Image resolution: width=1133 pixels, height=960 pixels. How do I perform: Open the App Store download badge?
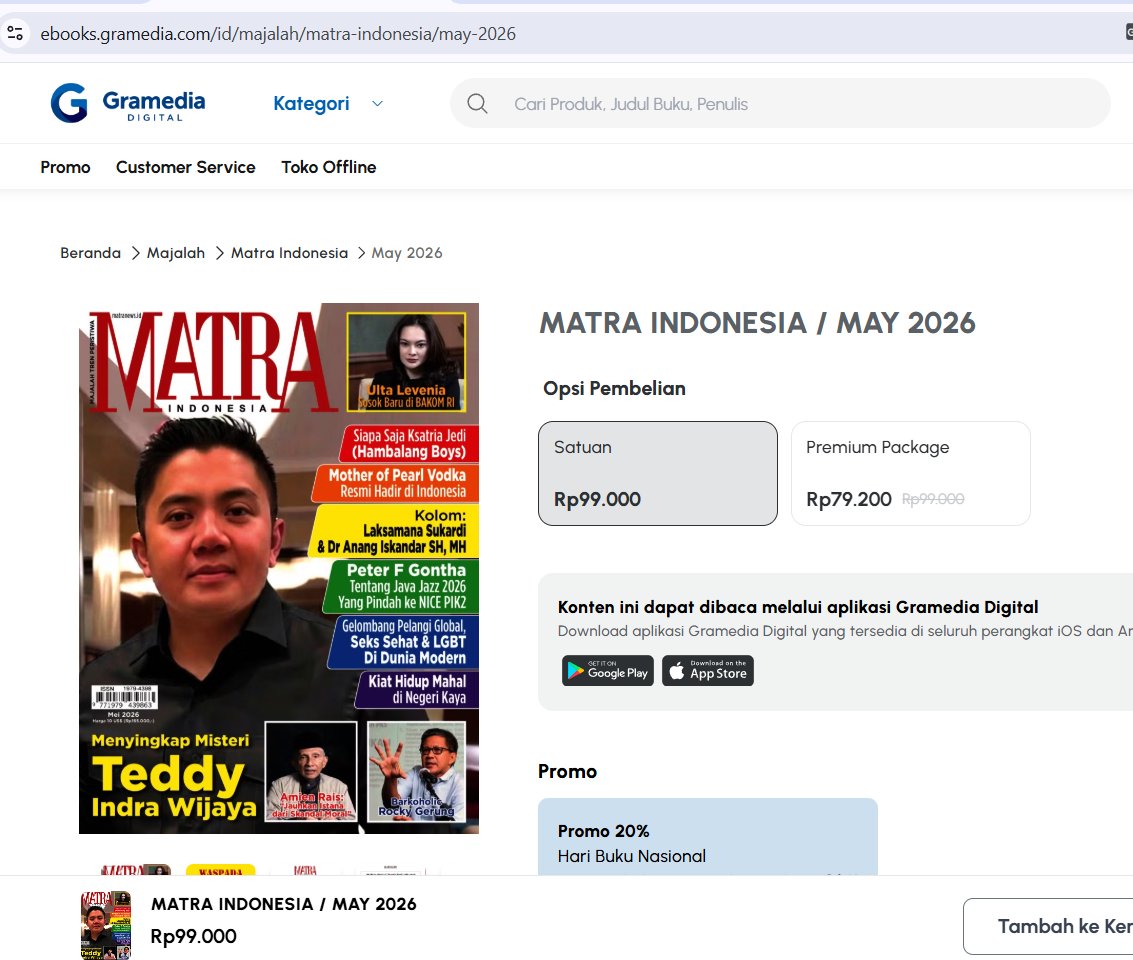[x=708, y=671]
